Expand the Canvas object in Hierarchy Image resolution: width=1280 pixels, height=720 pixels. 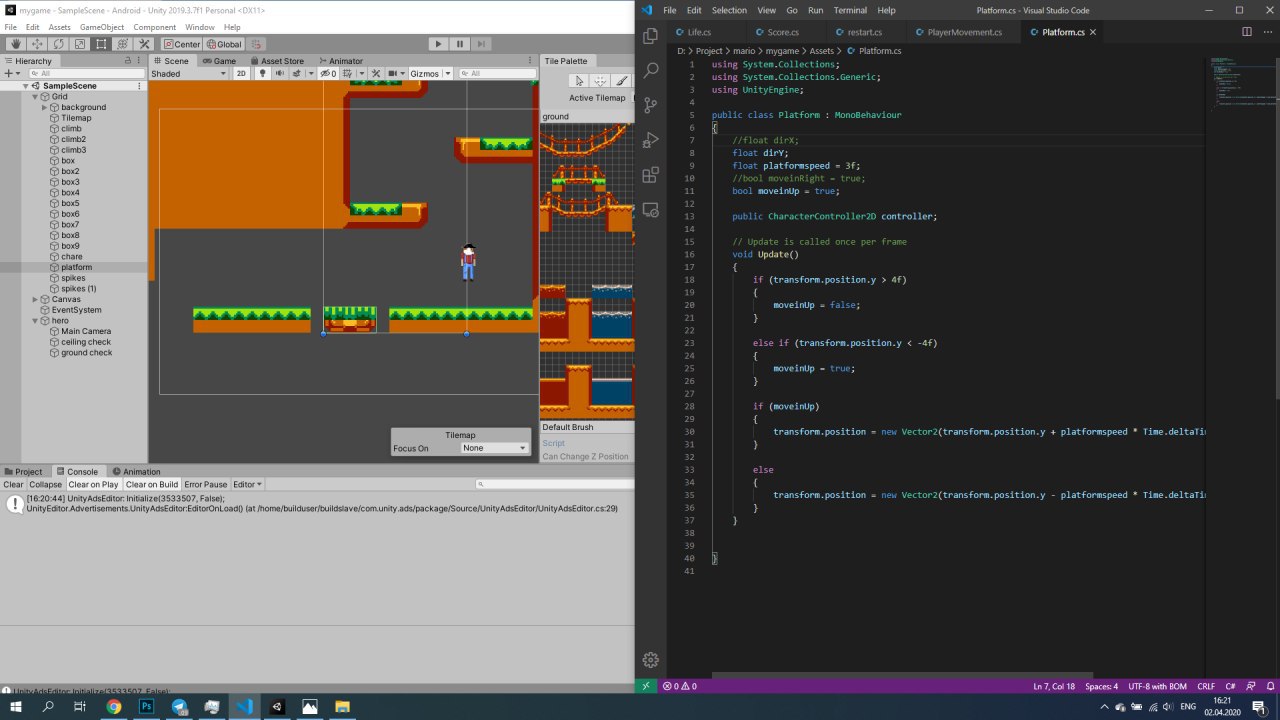click(35, 299)
